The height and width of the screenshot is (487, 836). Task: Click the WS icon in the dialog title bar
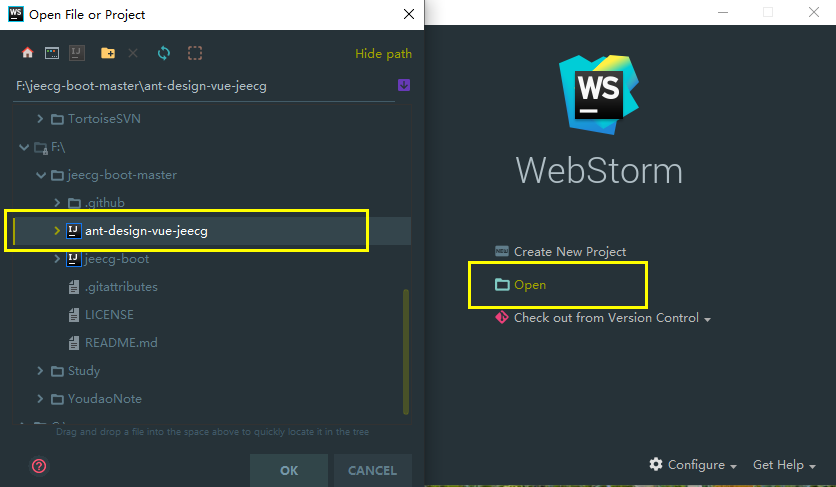15,14
